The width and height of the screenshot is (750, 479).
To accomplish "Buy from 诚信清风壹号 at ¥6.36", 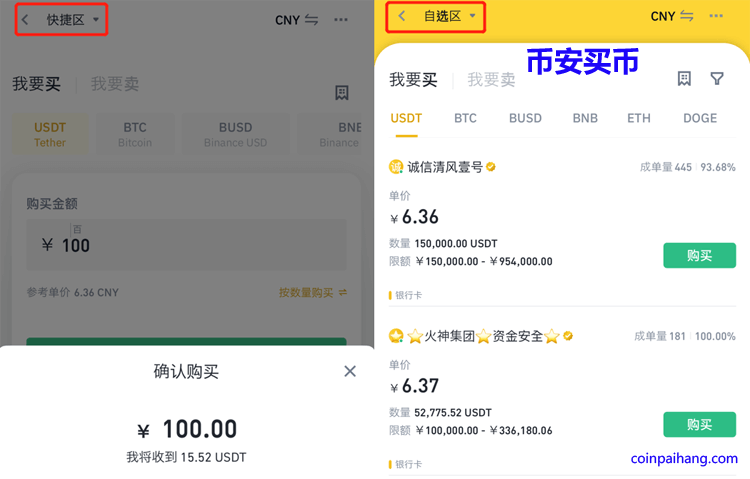I will tap(699, 256).
